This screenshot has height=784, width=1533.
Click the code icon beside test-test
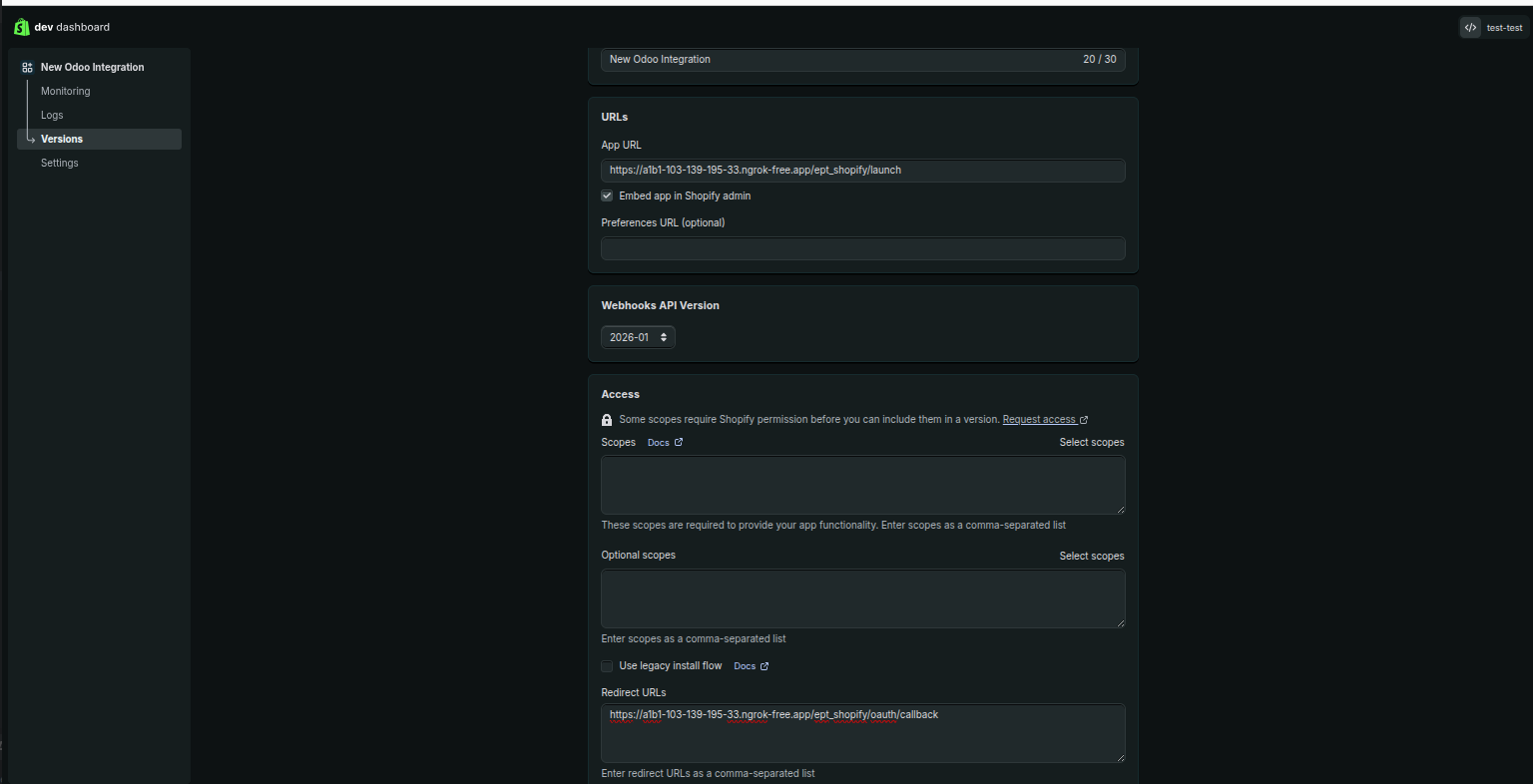pyautogui.click(x=1470, y=27)
